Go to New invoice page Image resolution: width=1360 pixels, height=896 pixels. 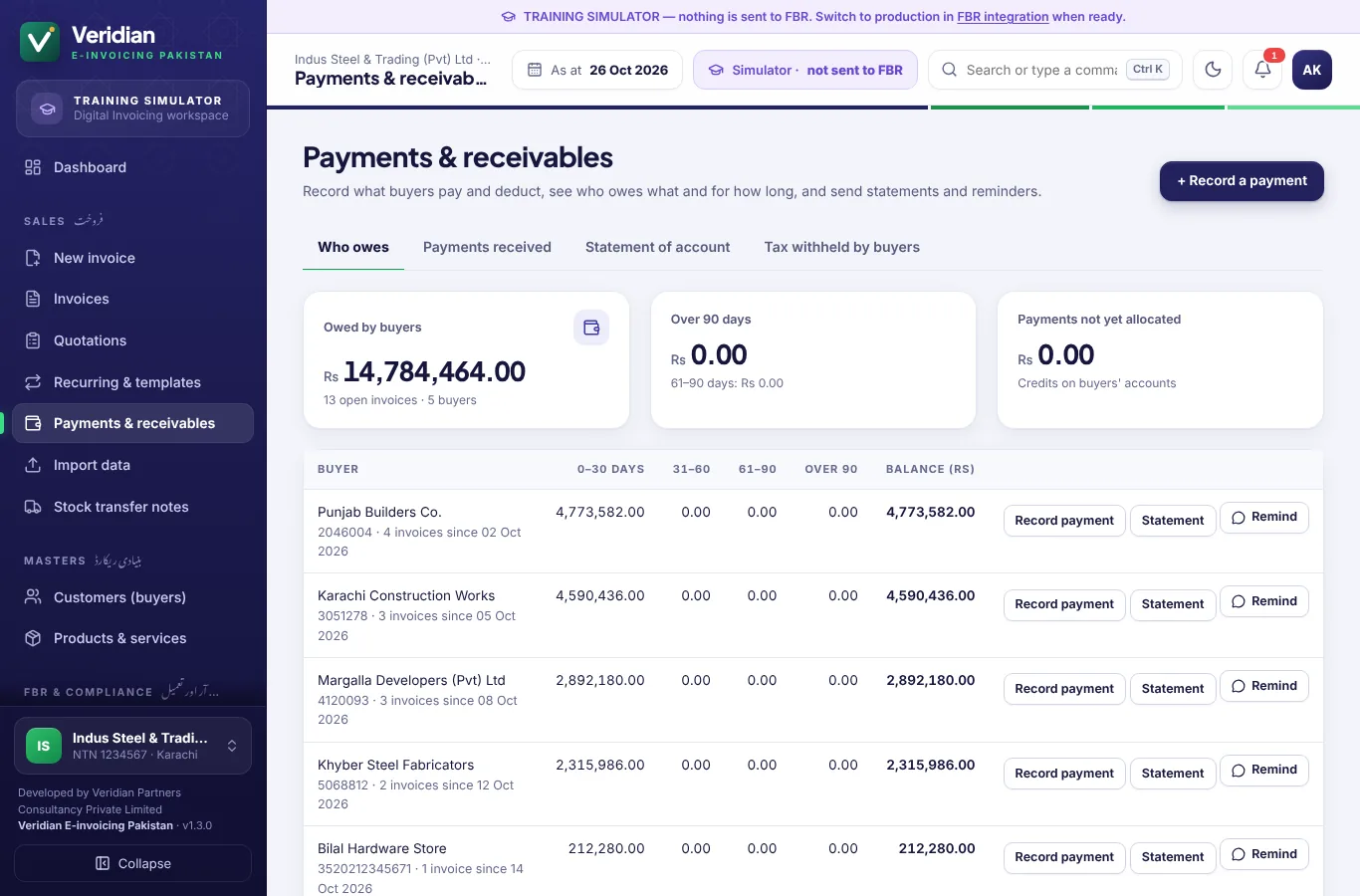132,258
